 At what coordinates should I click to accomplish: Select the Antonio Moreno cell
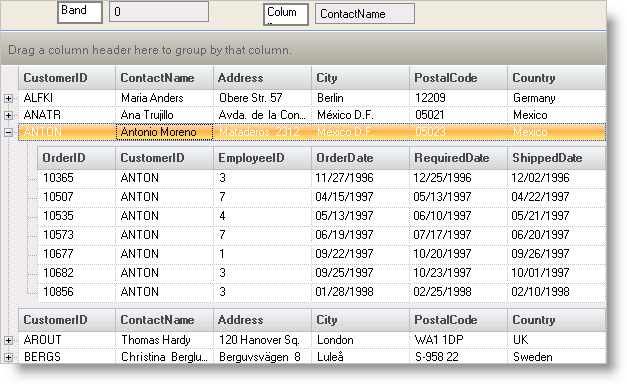[164, 132]
